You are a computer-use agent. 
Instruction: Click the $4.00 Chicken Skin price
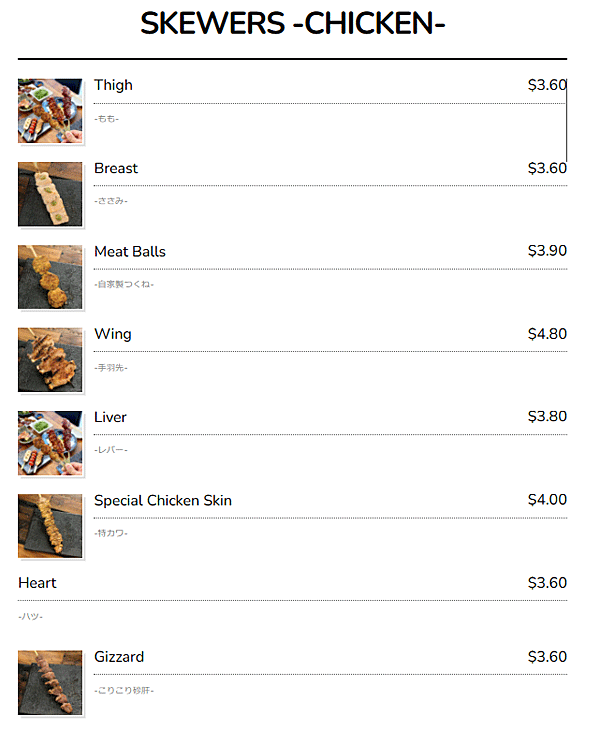pos(547,500)
